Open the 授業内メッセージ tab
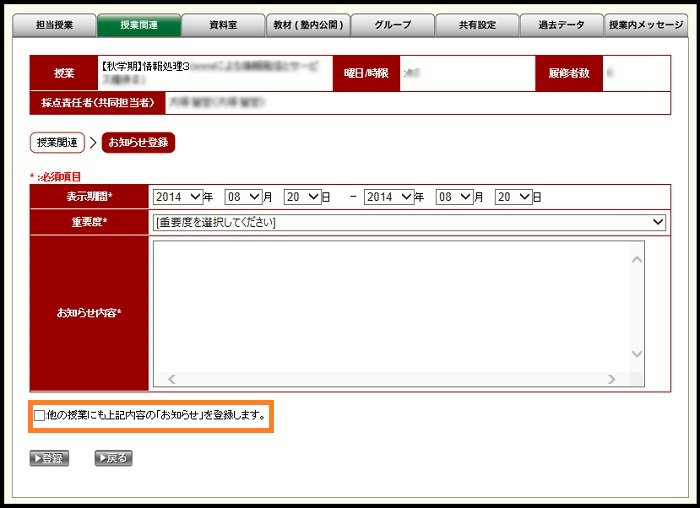Viewport: 700px width, 508px height. (646, 25)
